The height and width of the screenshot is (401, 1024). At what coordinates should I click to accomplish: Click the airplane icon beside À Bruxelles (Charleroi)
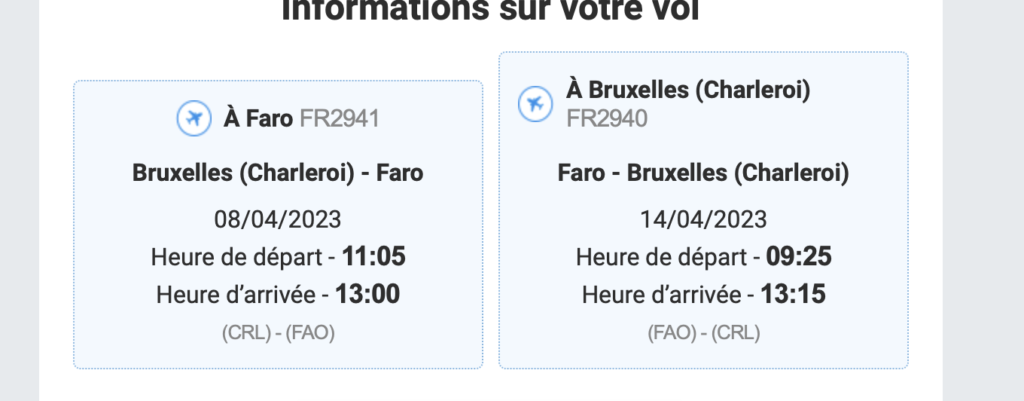pos(535,104)
